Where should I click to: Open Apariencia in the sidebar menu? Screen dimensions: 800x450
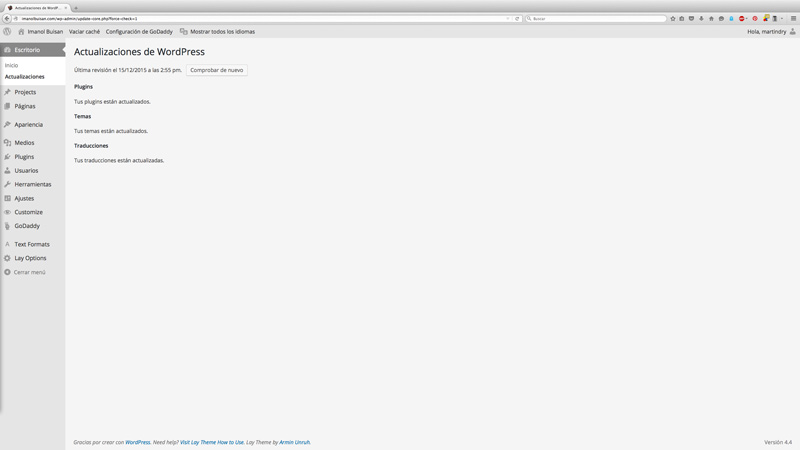pyautogui.click(x=28, y=125)
